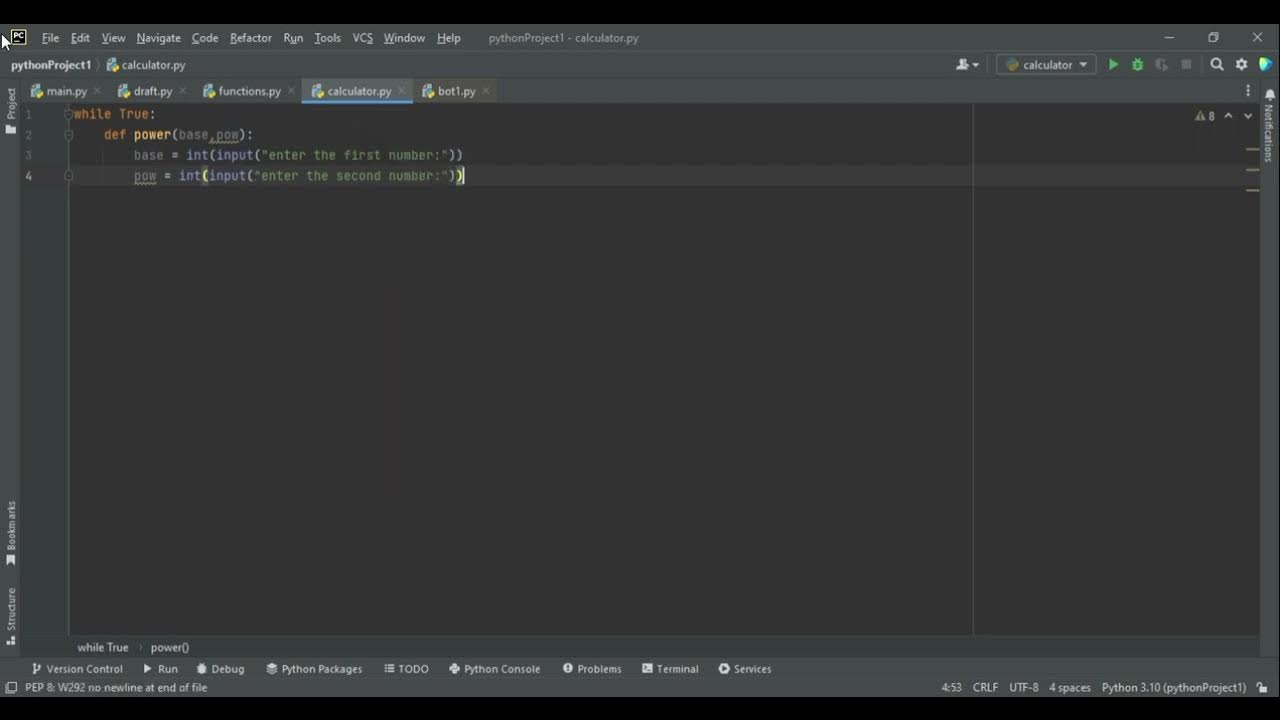Open the Services tool window
Viewport: 1280px width, 720px height.
745,669
